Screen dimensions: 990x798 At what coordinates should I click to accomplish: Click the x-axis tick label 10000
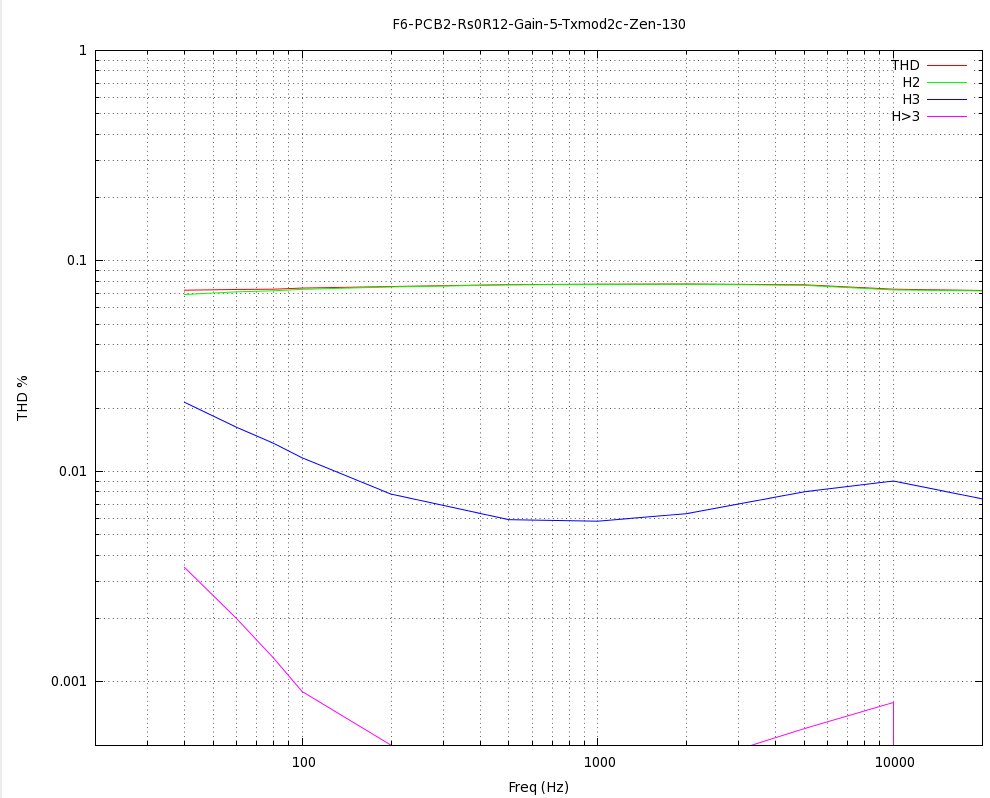point(894,763)
